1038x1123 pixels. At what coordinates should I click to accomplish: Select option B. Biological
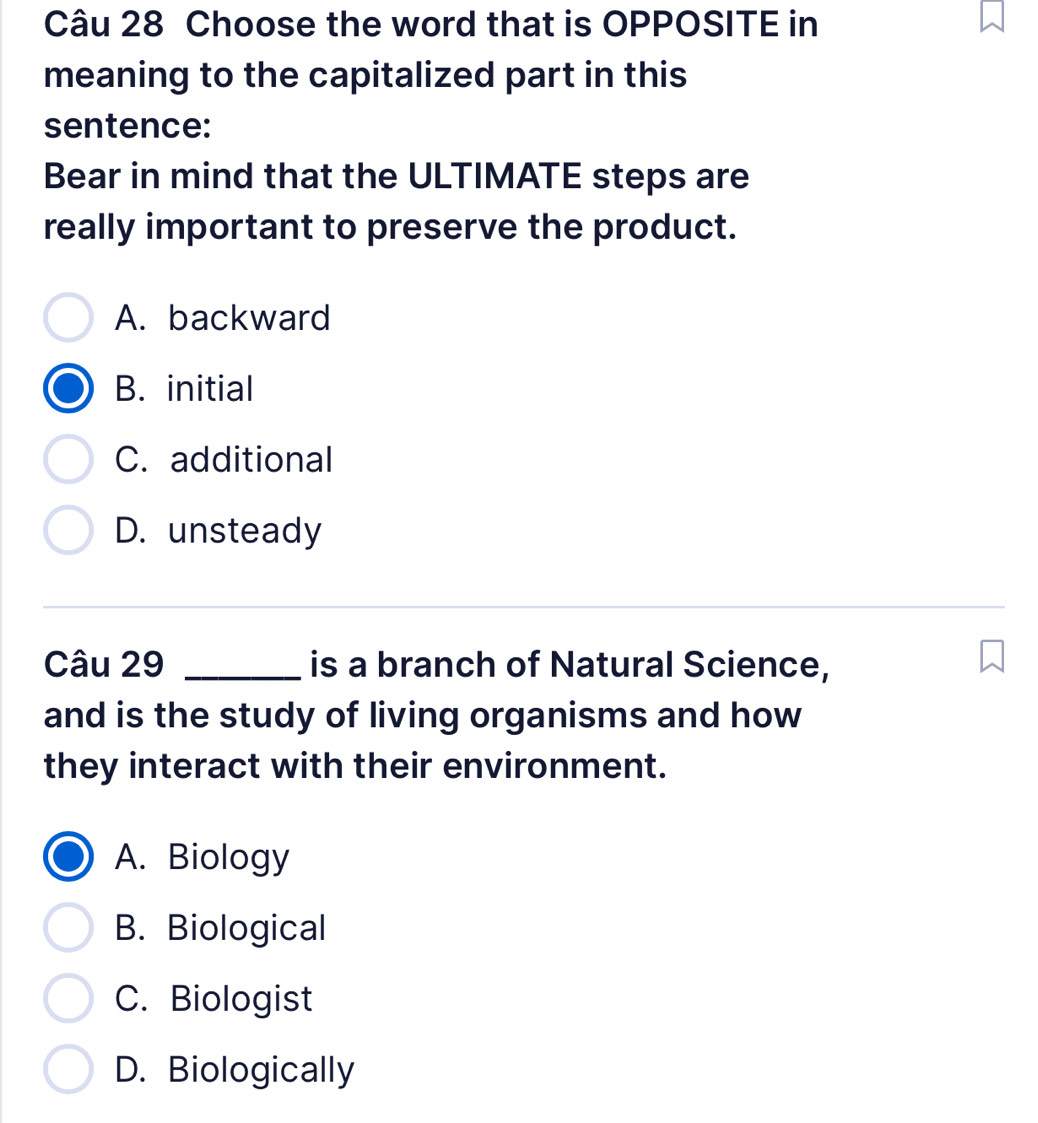(x=69, y=929)
